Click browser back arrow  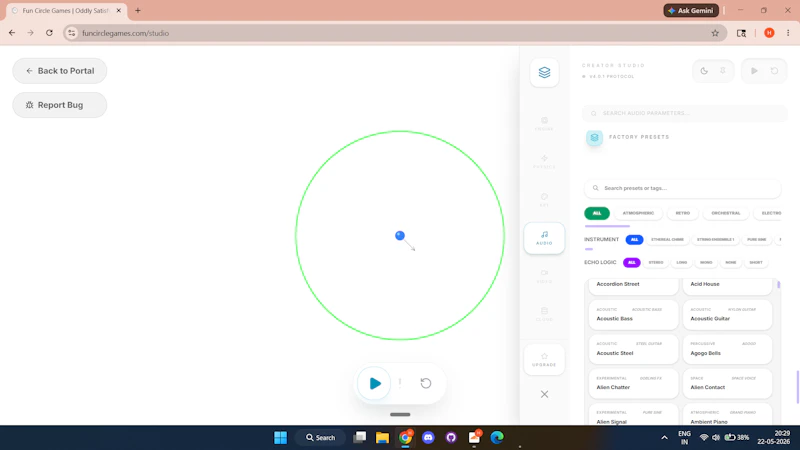[12, 33]
